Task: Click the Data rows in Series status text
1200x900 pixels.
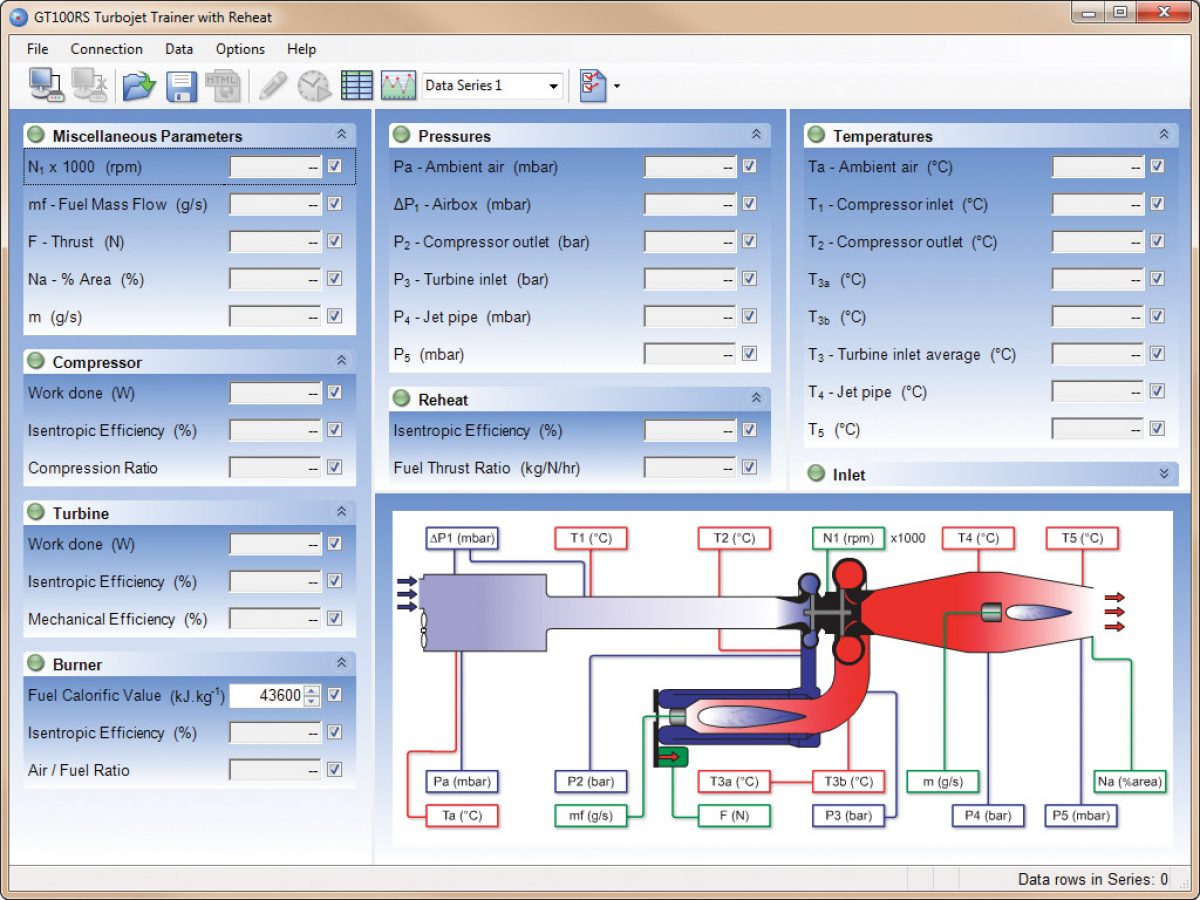Action: click(1093, 879)
